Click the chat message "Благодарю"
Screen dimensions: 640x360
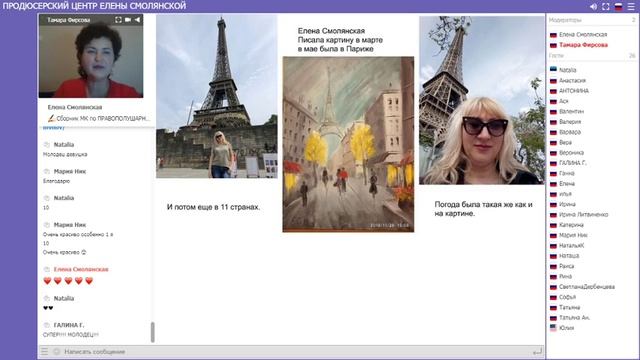[56, 181]
